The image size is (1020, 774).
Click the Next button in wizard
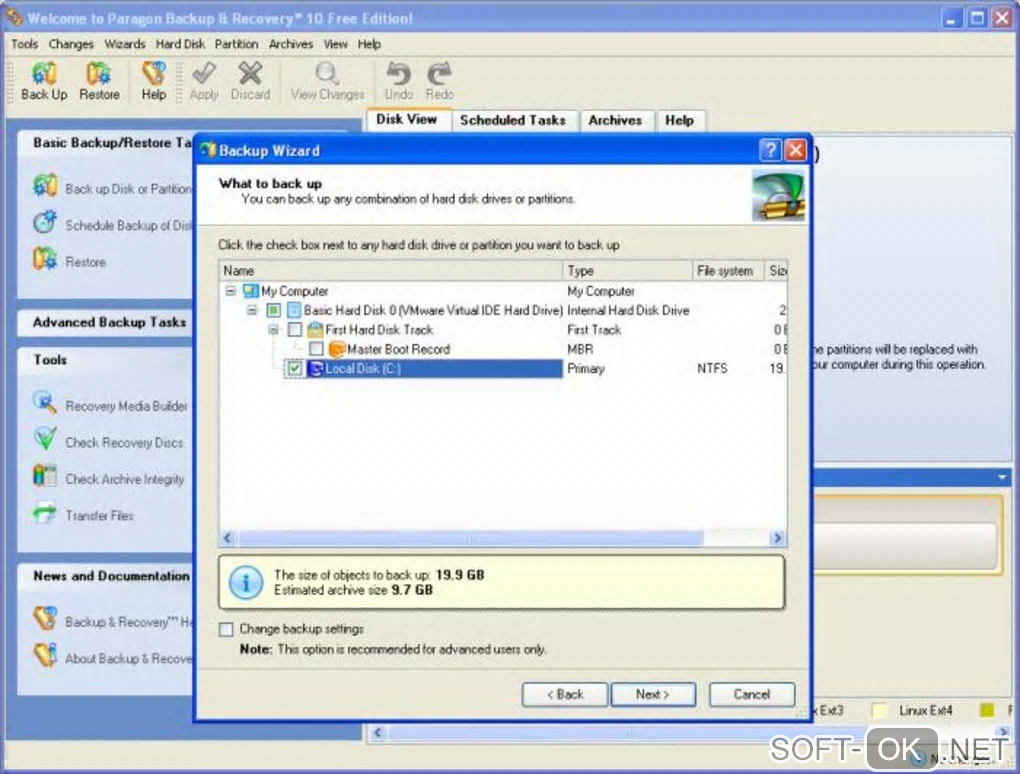pyautogui.click(x=653, y=695)
